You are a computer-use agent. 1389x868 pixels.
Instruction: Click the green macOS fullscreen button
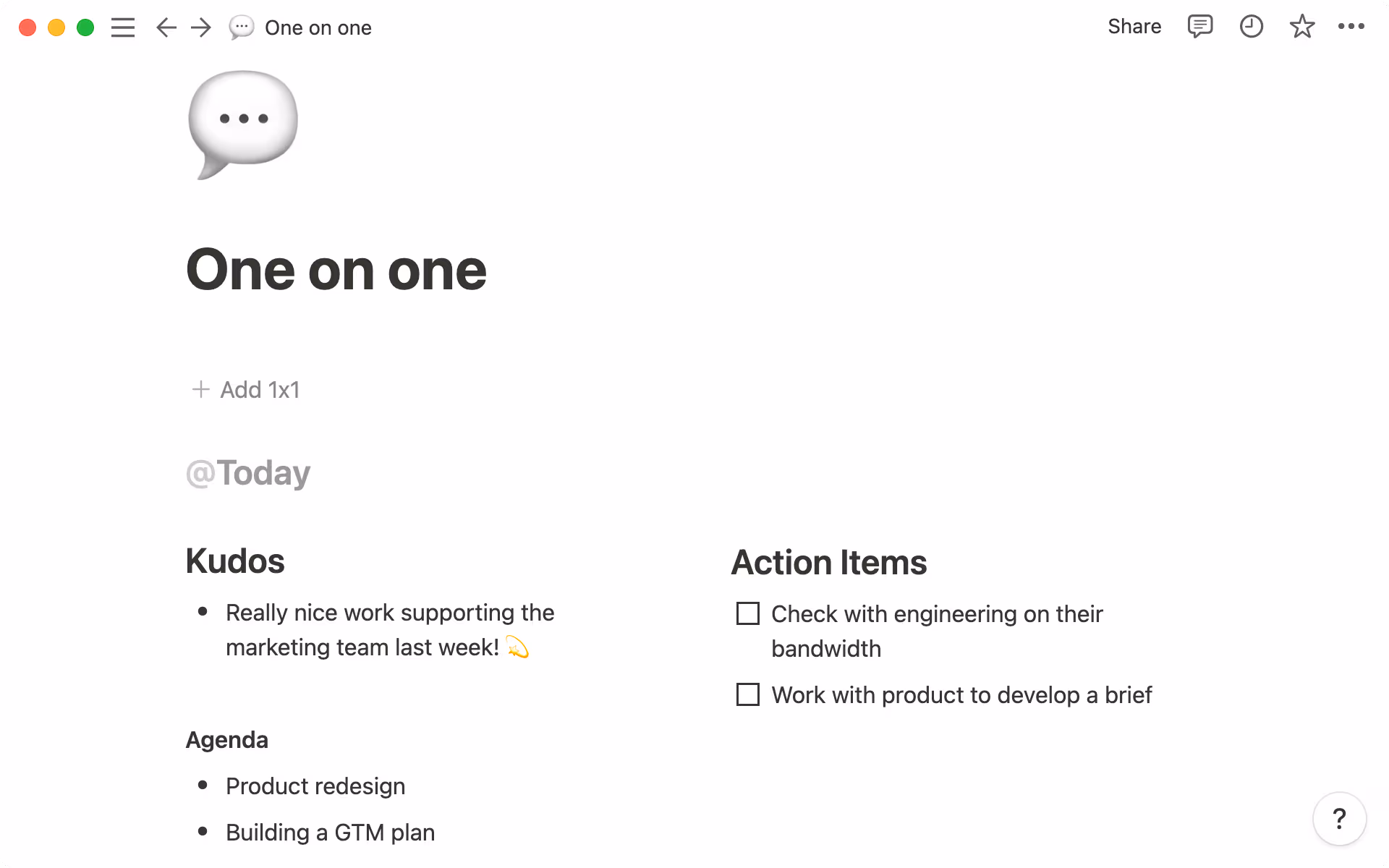[x=85, y=27]
